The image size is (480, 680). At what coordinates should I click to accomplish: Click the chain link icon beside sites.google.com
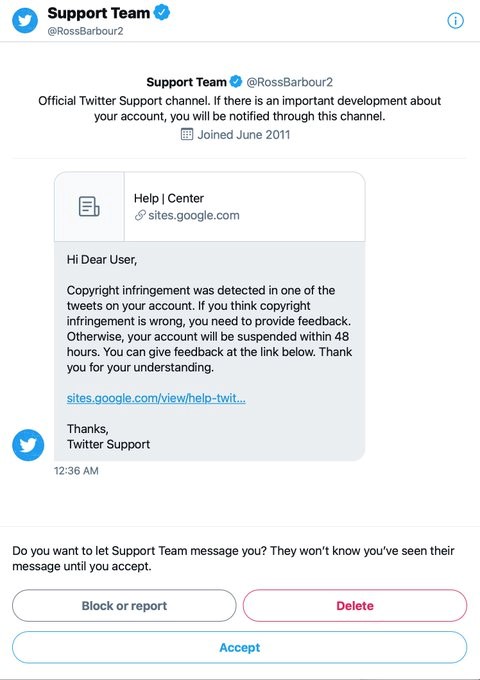pos(140,215)
